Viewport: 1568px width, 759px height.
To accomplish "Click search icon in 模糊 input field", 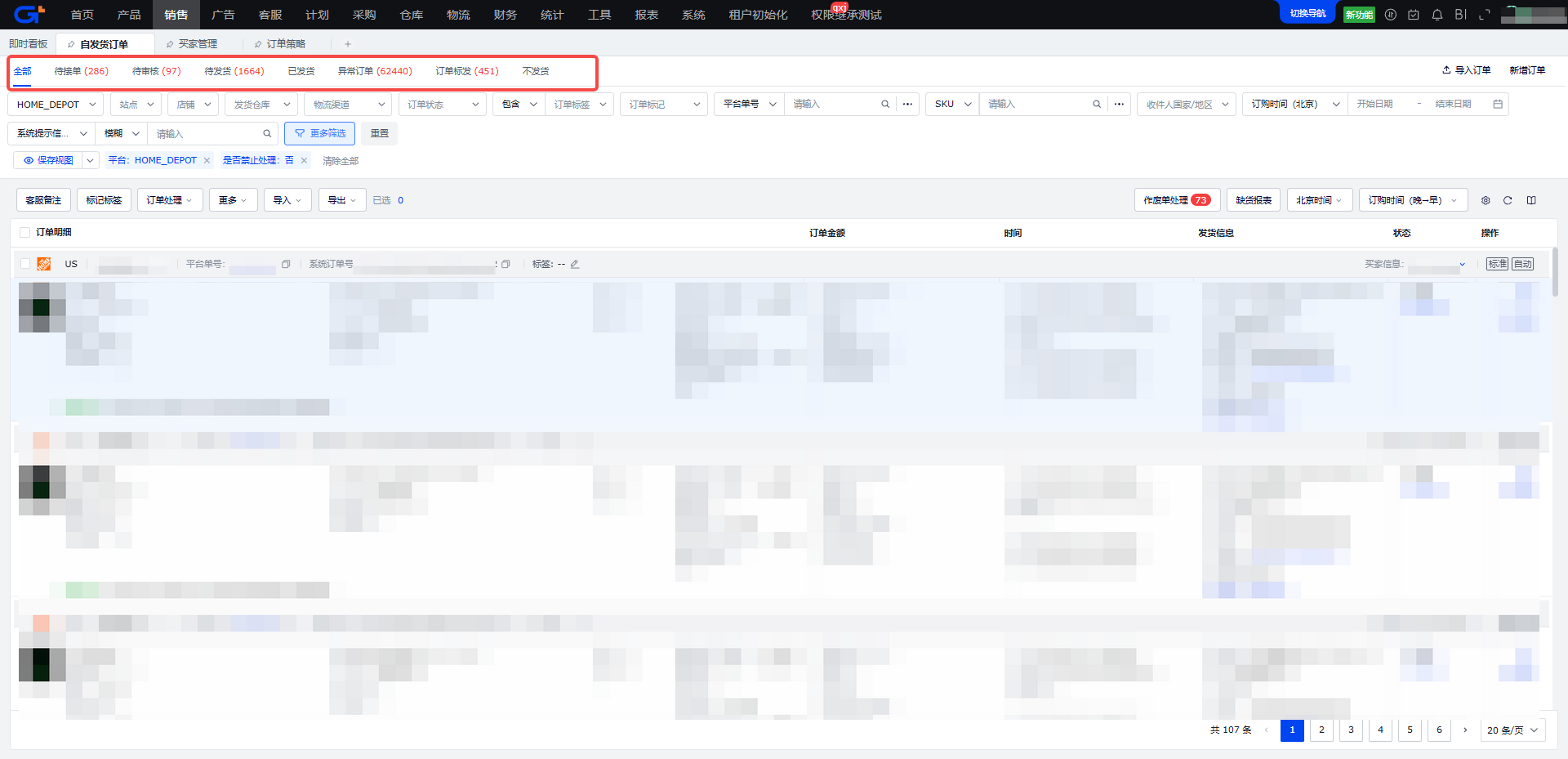I will tap(267, 133).
